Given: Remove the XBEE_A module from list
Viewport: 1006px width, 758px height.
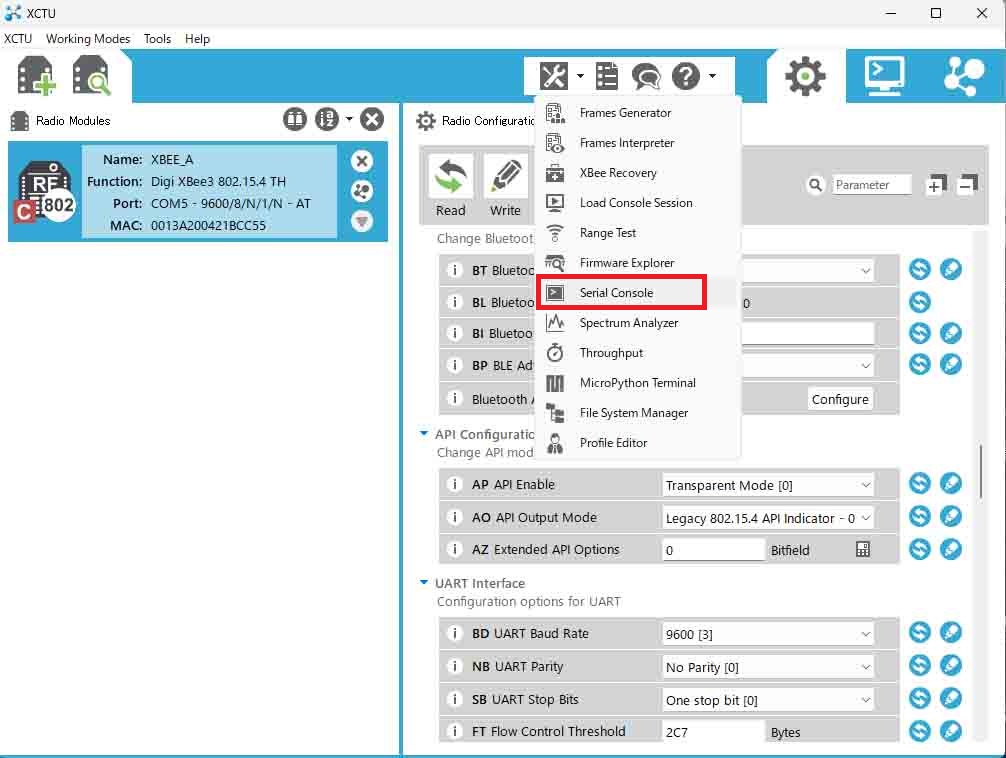Looking at the screenshot, I should (362, 161).
